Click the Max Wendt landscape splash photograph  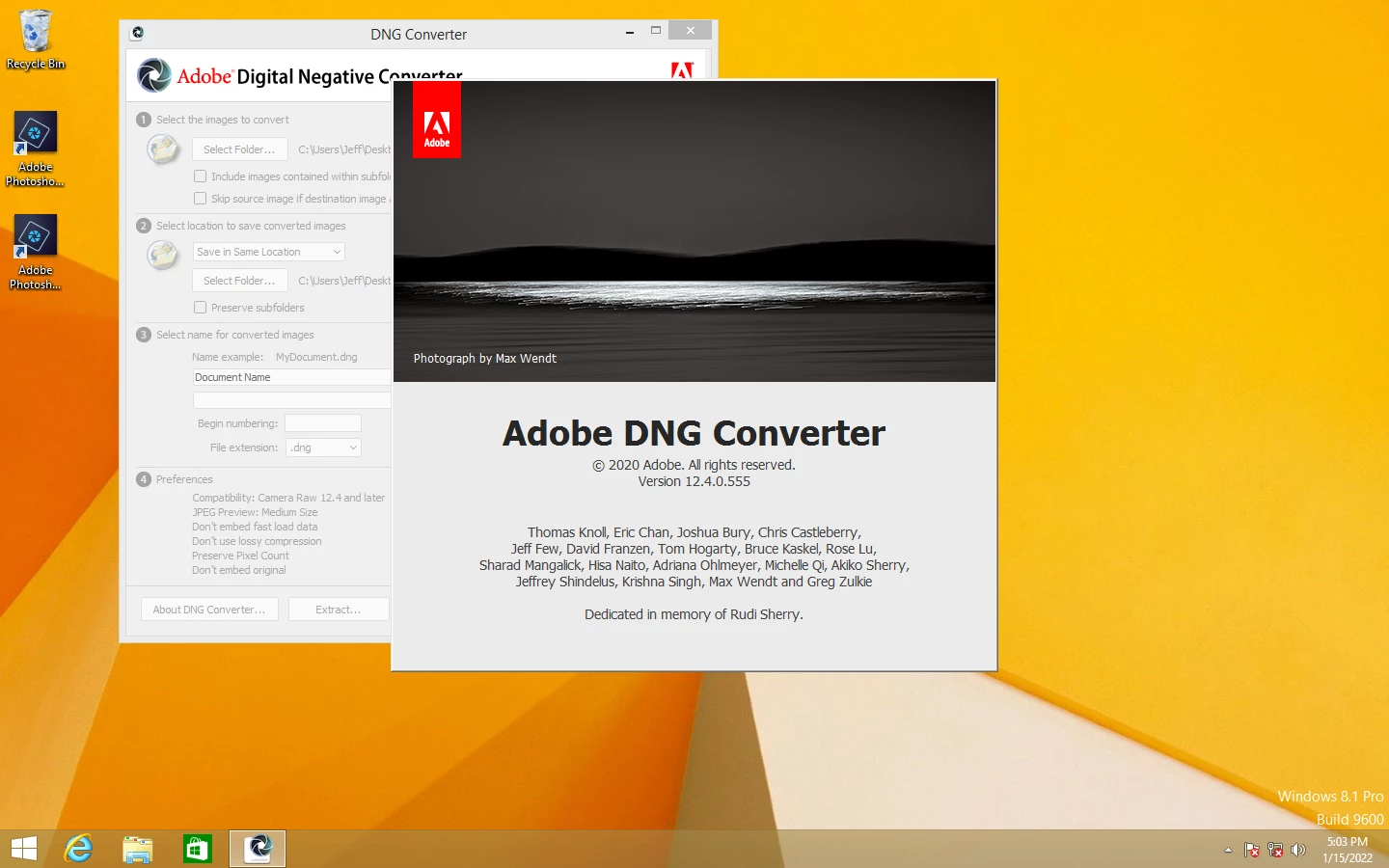pyautogui.click(x=694, y=231)
